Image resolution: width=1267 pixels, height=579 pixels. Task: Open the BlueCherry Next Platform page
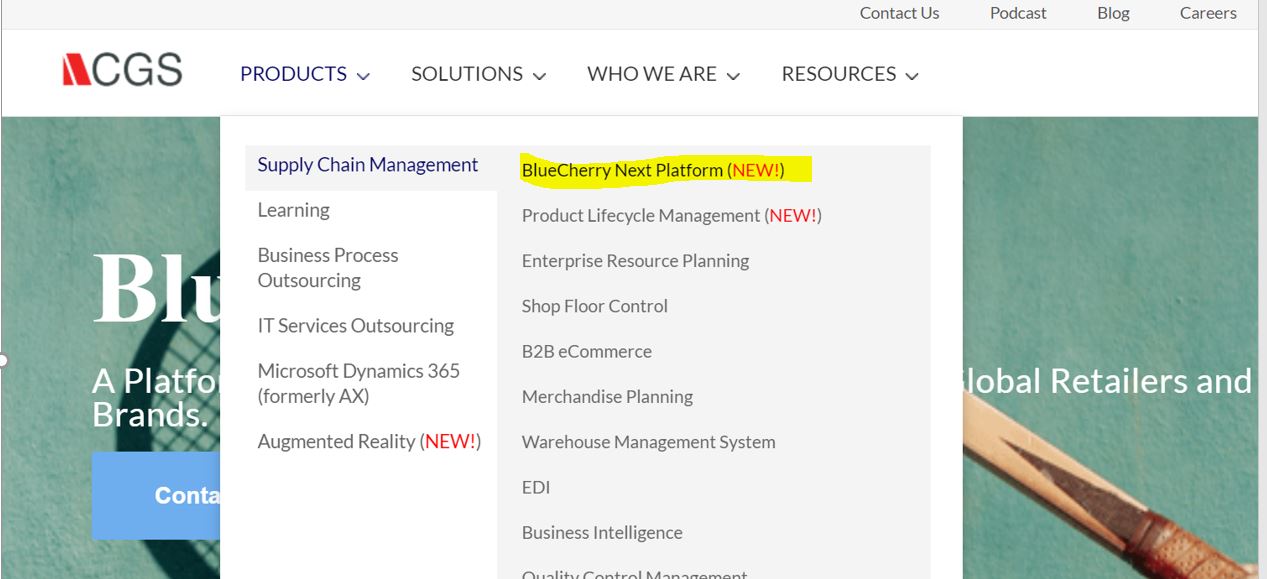tap(623, 170)
